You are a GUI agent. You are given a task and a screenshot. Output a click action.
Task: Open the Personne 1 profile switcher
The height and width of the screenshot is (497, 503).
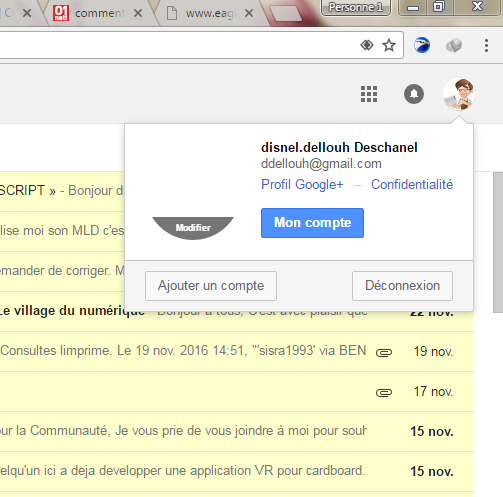coord(356,7)
